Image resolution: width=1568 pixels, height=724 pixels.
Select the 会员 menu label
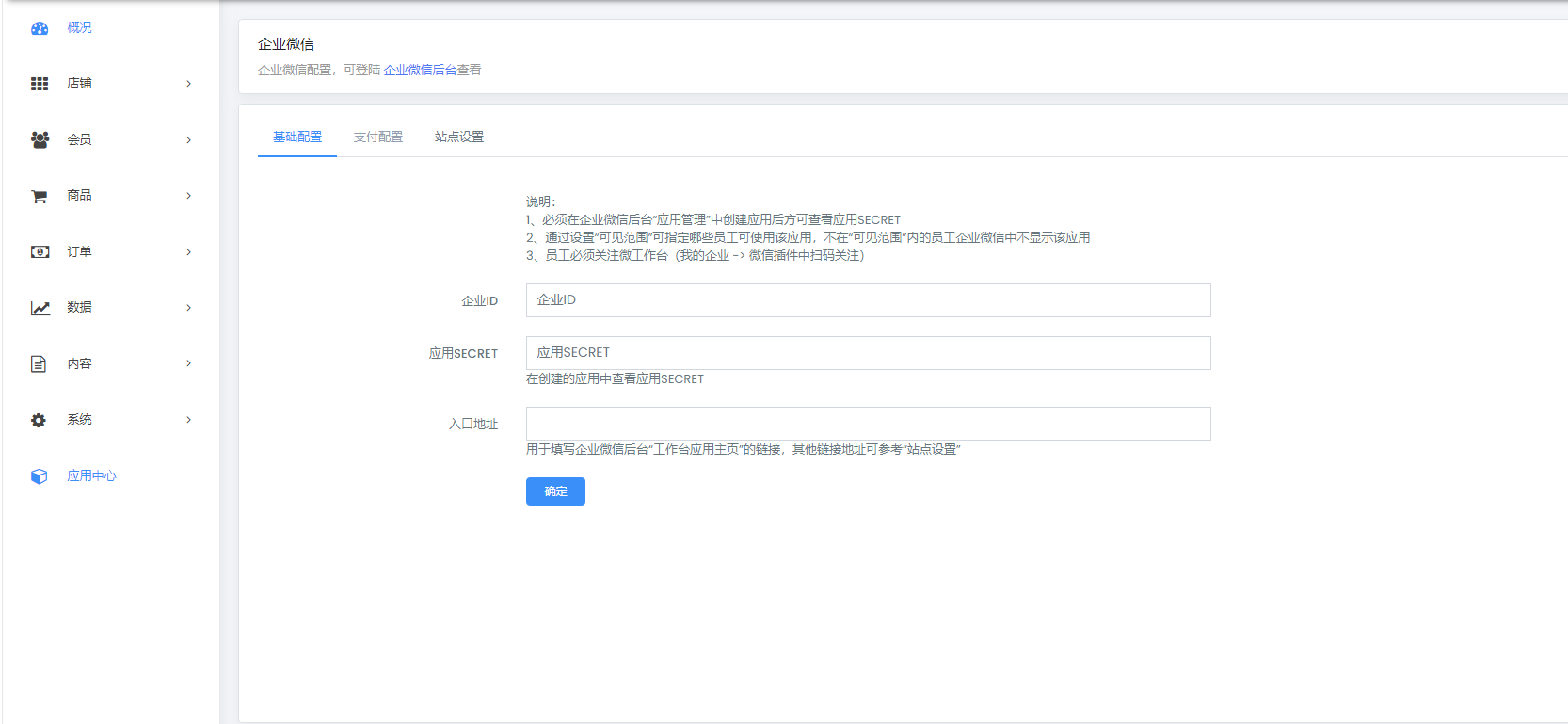pyautogui.click(x=79, y=139)
